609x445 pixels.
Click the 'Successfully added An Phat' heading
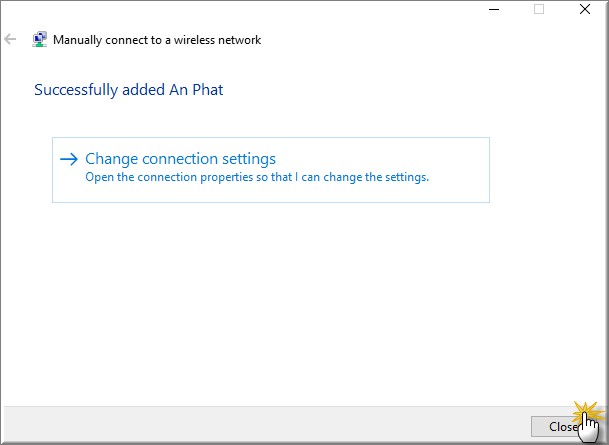[x=129, y=90]
